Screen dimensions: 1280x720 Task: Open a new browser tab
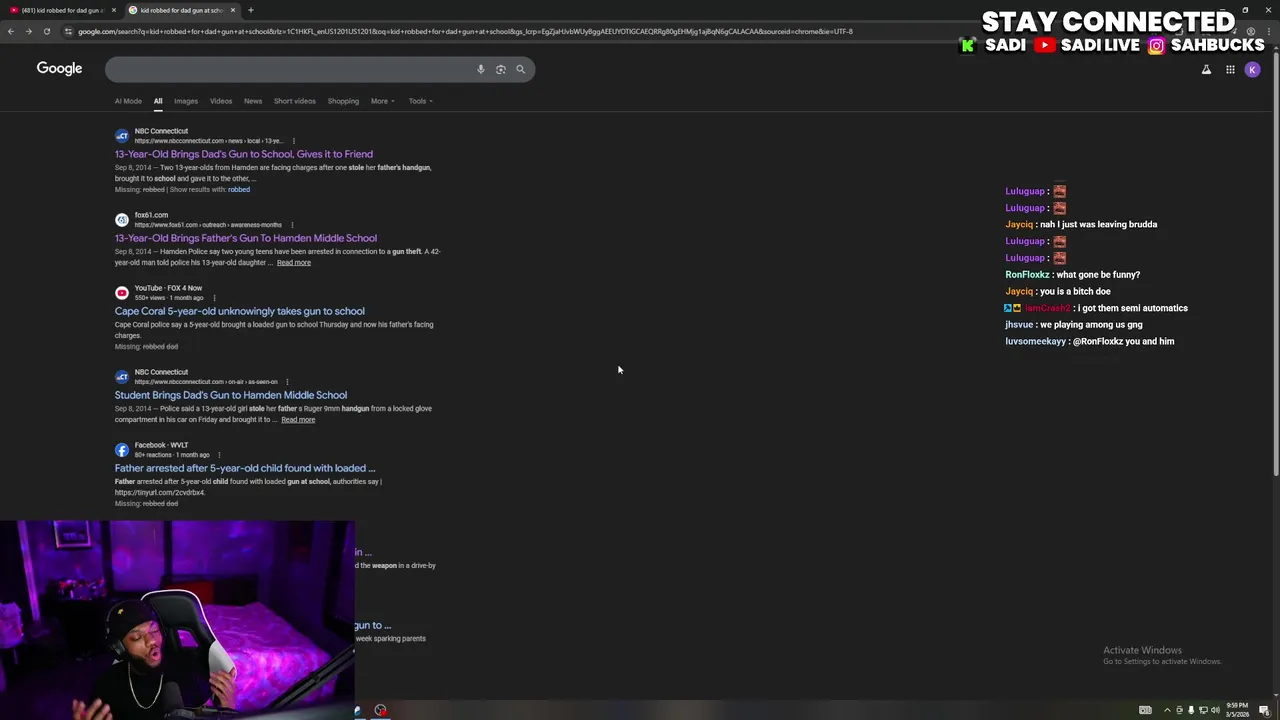(251, 10)
